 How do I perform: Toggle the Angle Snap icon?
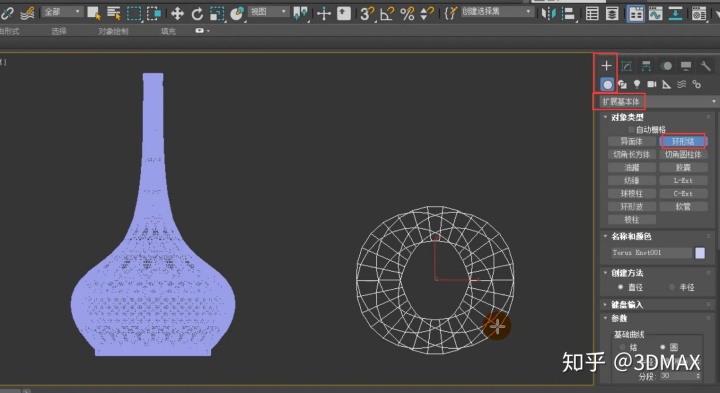387,14
